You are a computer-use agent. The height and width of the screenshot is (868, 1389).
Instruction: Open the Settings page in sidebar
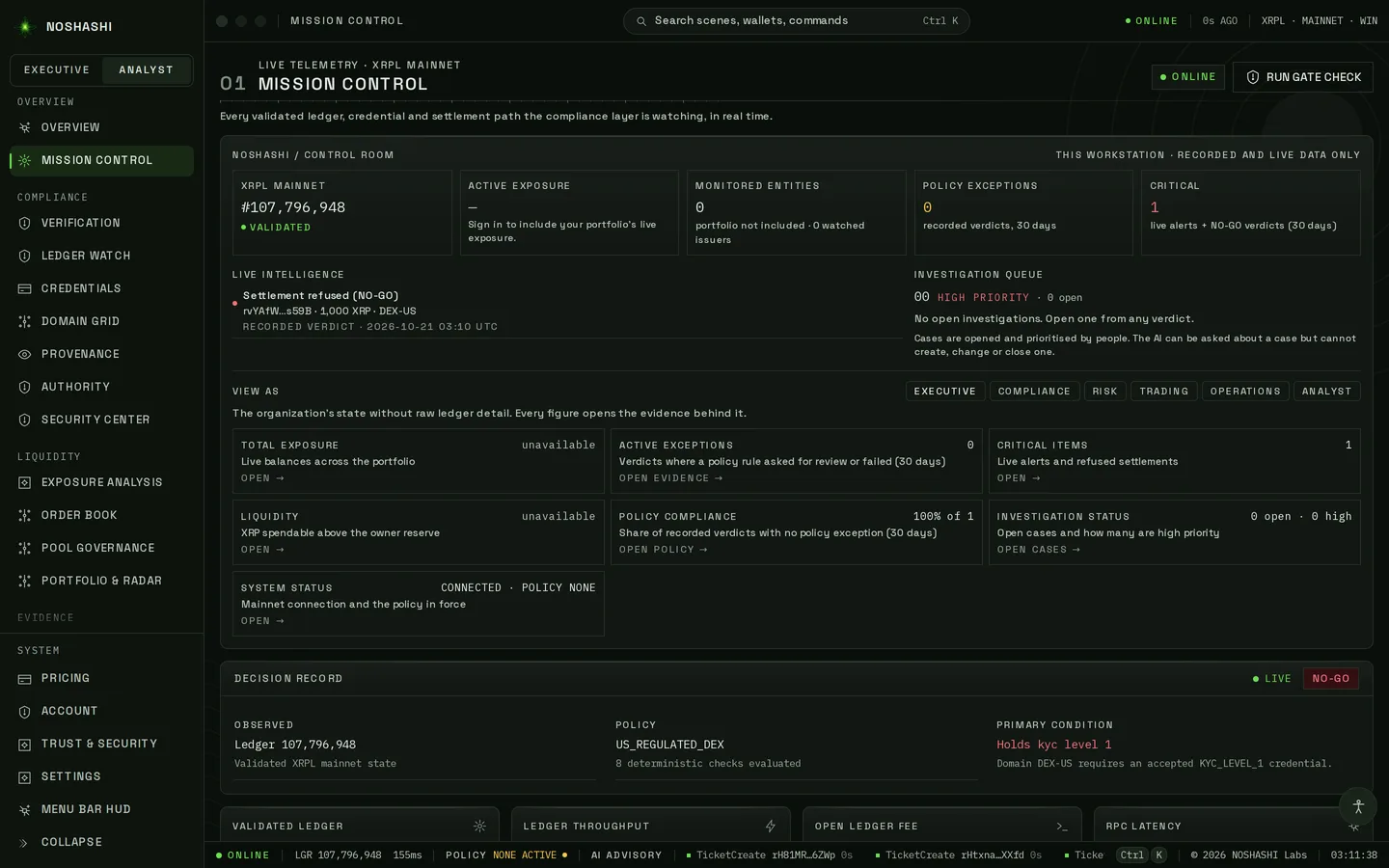[101, 776]
